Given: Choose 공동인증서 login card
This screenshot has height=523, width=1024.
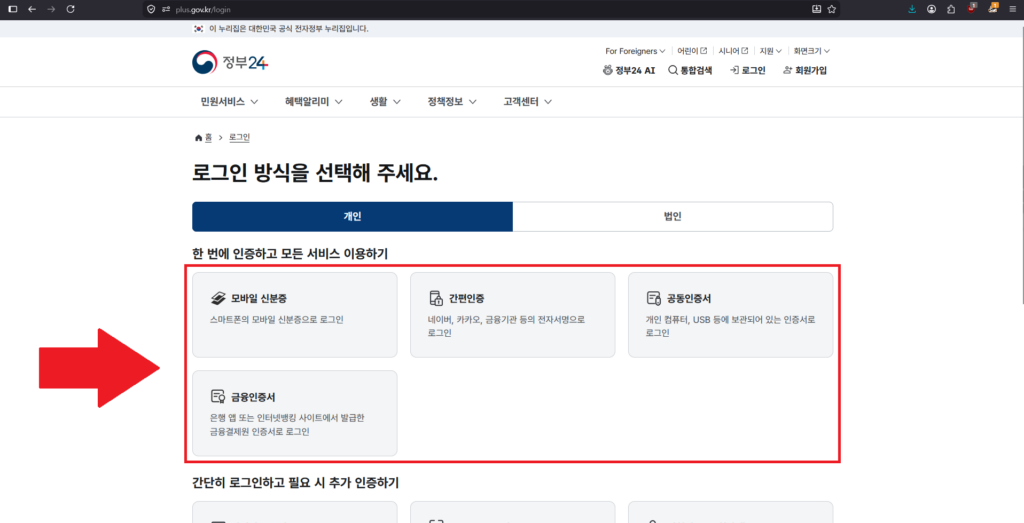Looking at the screenshot, I should pyautogui.click(x=731, y=315).
